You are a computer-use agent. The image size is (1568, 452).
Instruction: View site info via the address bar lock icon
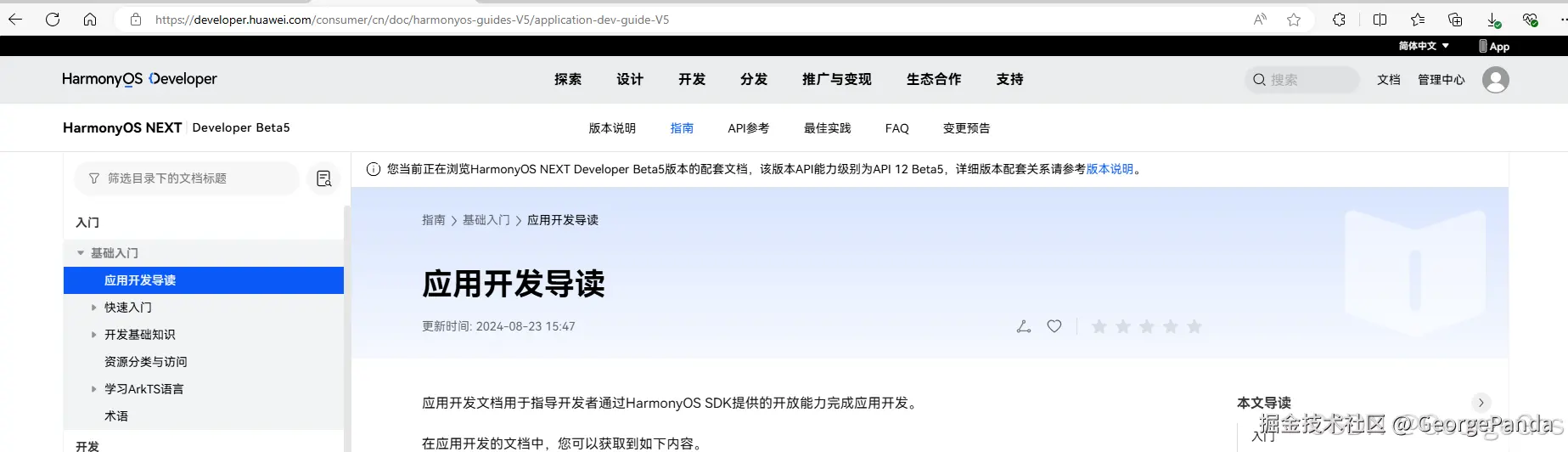(x=136, y=20)
